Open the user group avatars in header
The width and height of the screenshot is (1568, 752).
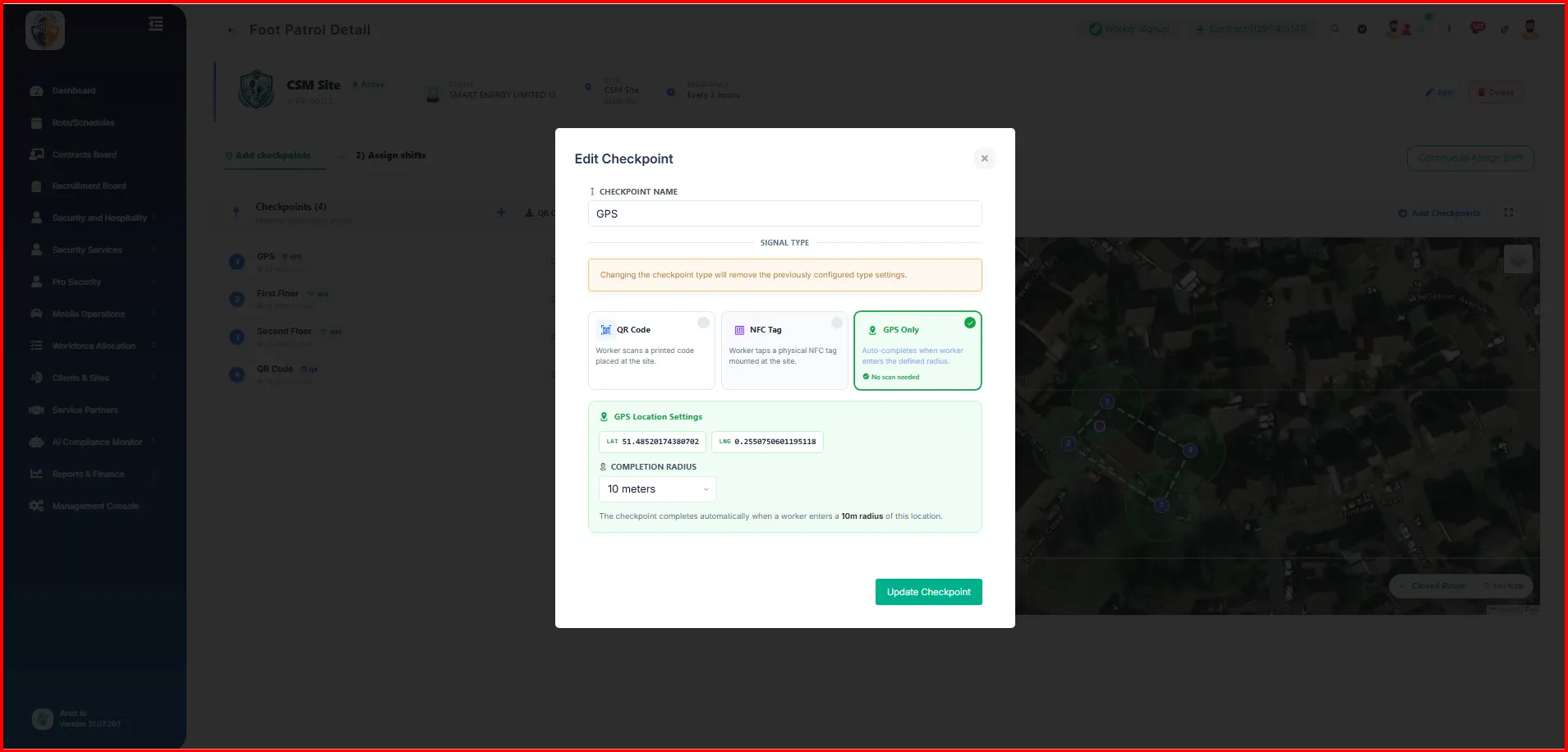pos(1400,30)
